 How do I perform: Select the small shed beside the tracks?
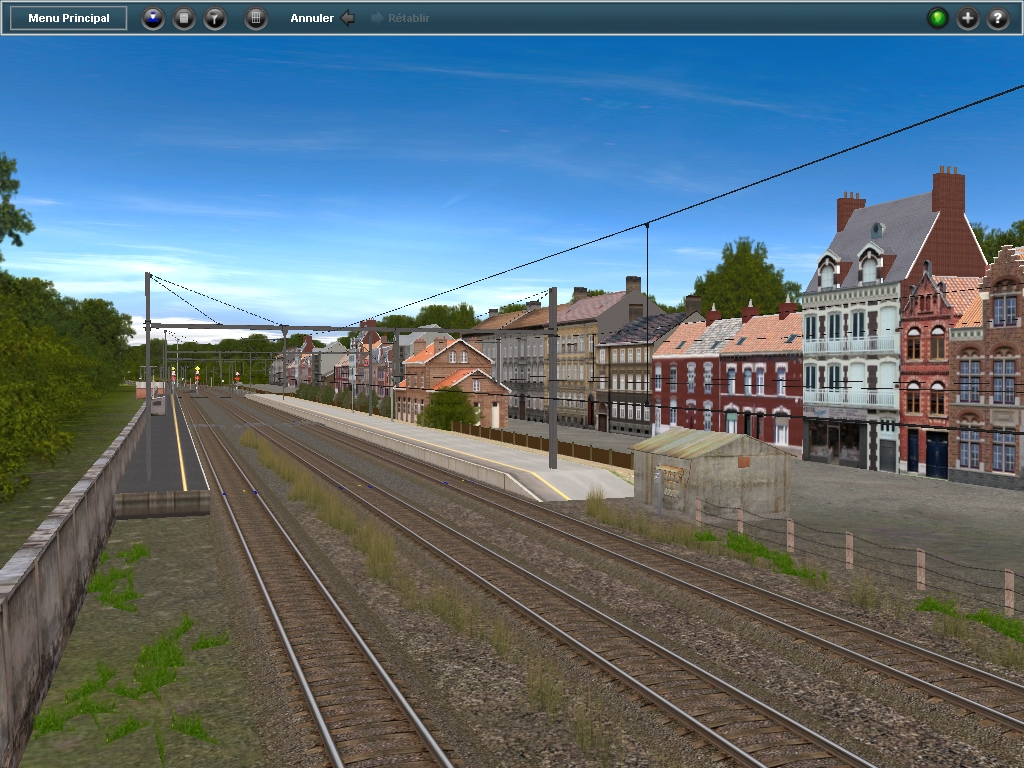point(712,472)
